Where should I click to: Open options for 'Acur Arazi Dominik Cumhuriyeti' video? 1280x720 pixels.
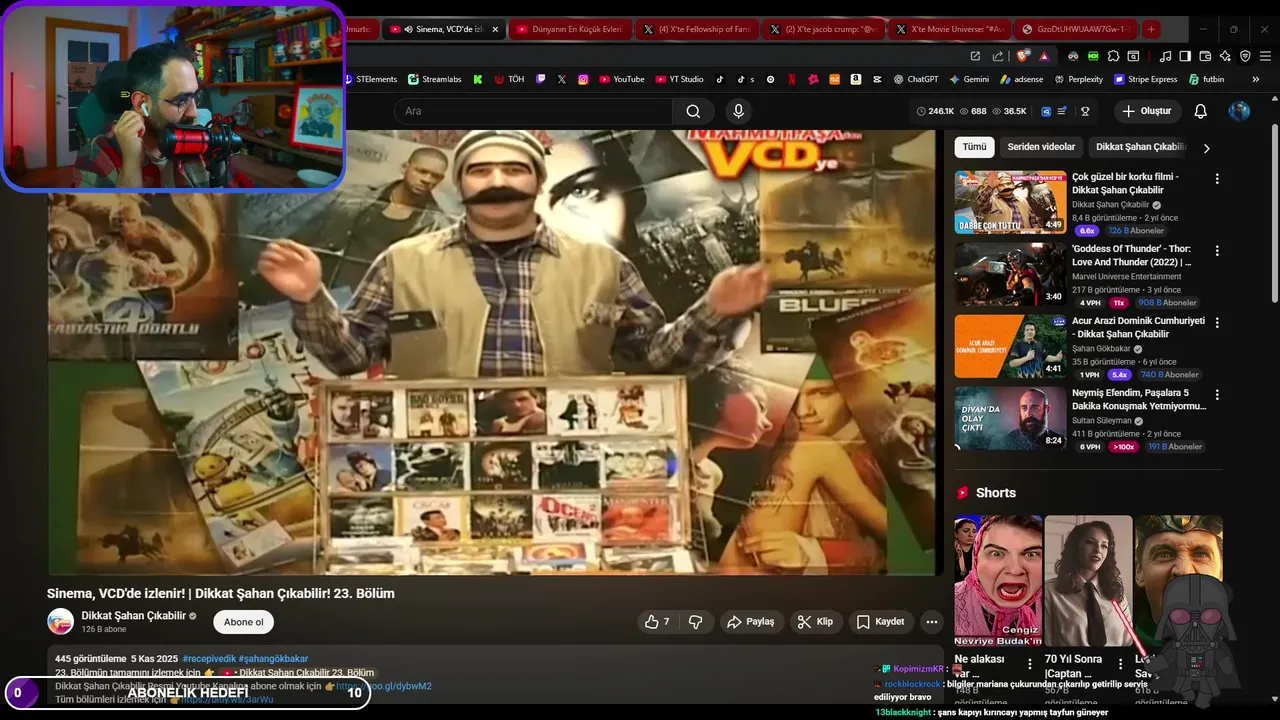[1217, 323]
